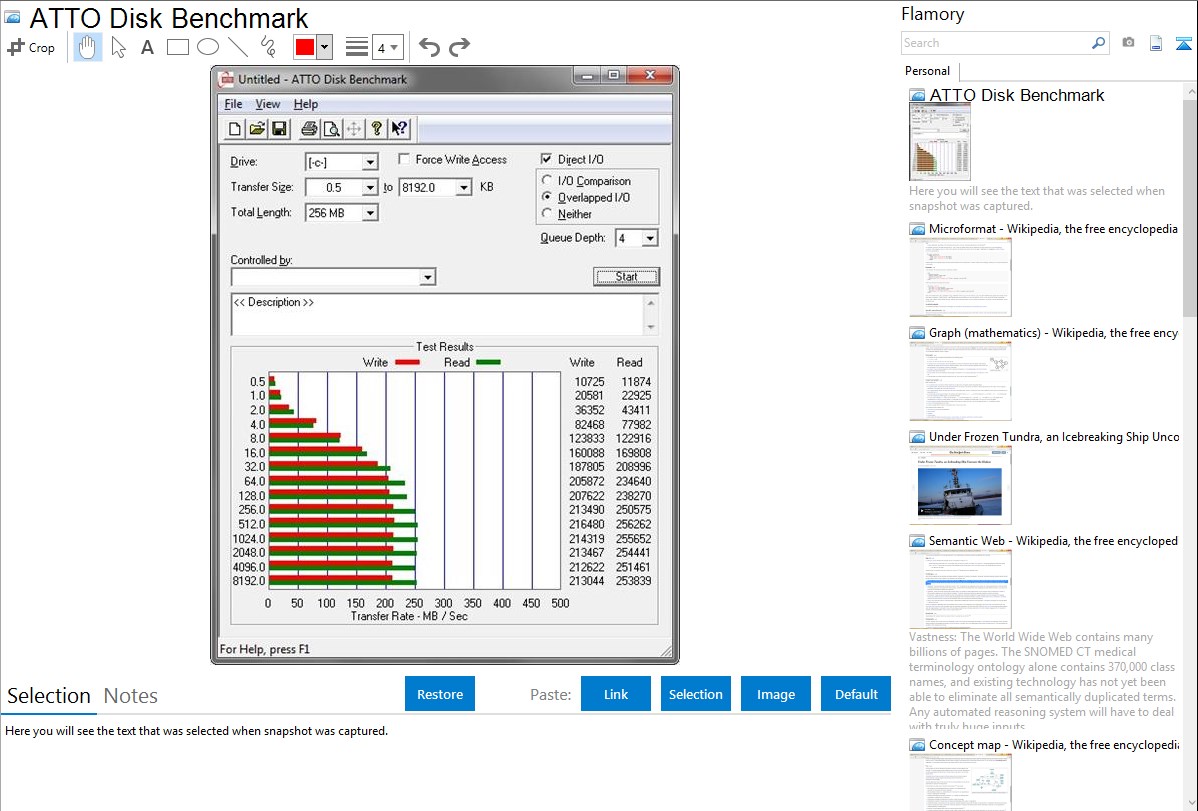Activate the hand pan tool
Screen dimensions: 1198x811
[87, 47]
